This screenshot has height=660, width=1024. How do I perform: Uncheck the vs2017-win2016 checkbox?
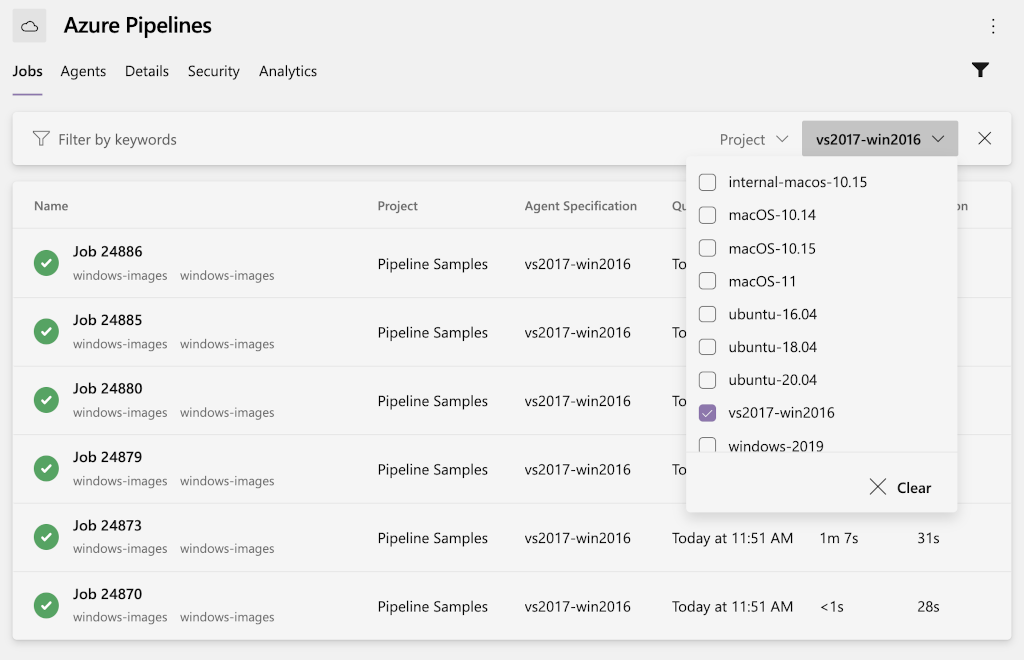point(708,412)
